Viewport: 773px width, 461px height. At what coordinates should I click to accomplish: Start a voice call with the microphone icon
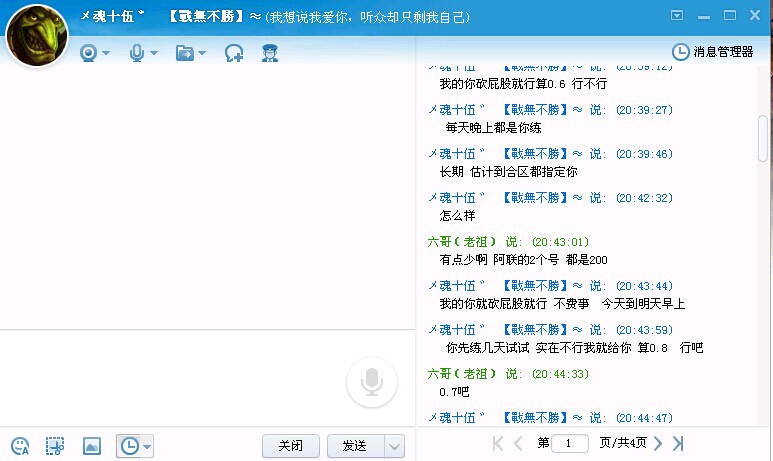pyautogui.click(x=138, y=53)
